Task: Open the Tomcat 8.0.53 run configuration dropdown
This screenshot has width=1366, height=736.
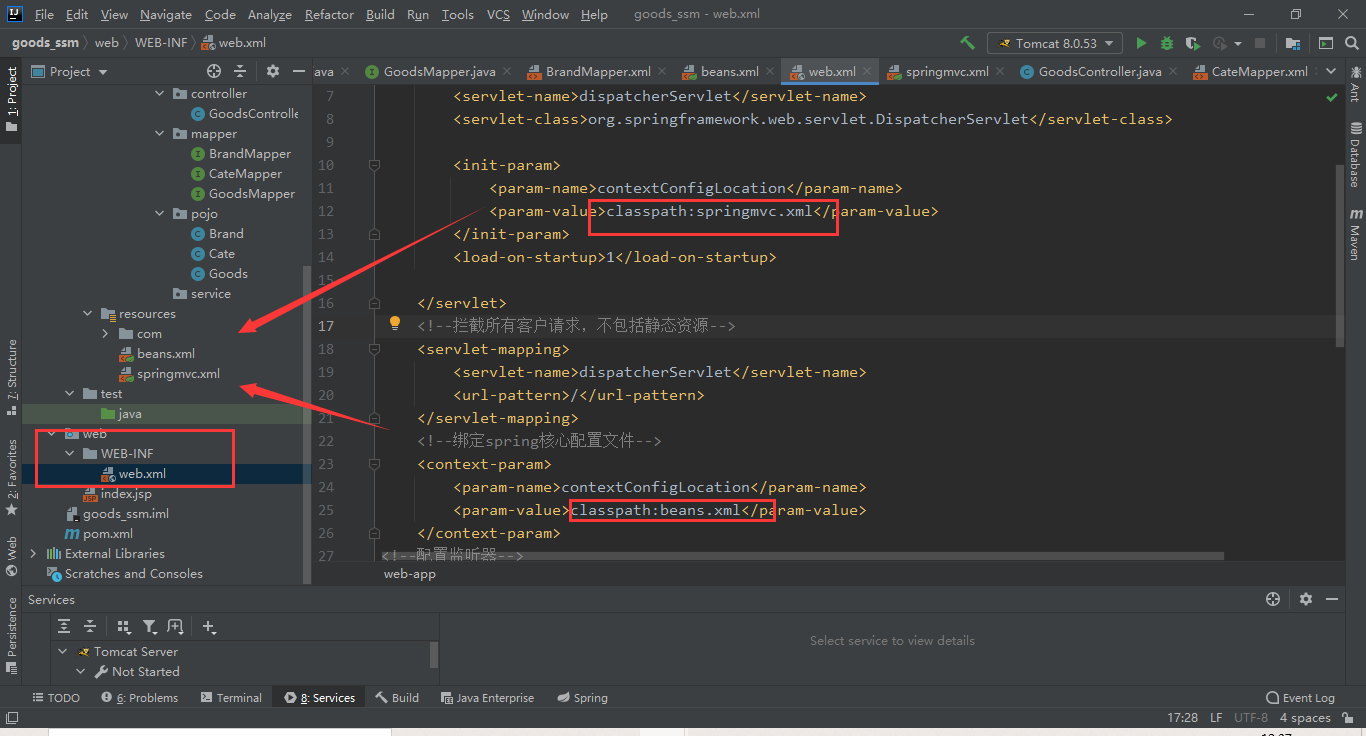Action: click(x=1055, y=43)
